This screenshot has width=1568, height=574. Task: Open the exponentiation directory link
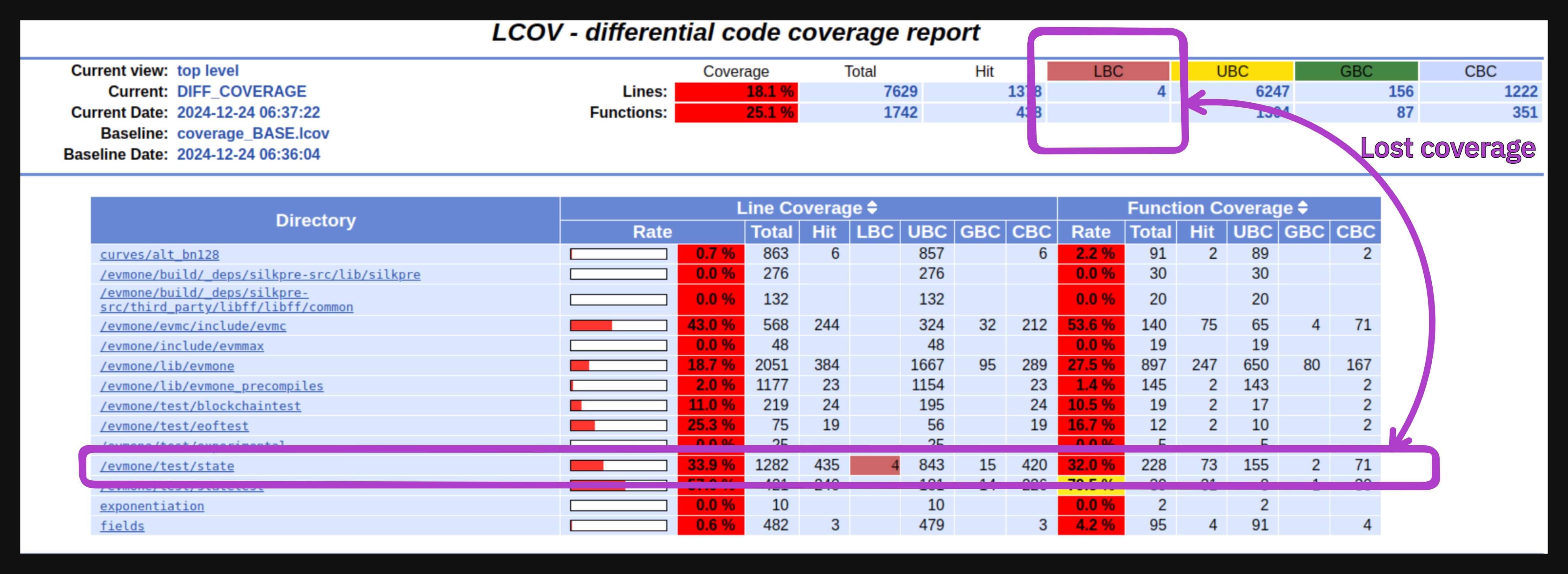coord(152,506)
